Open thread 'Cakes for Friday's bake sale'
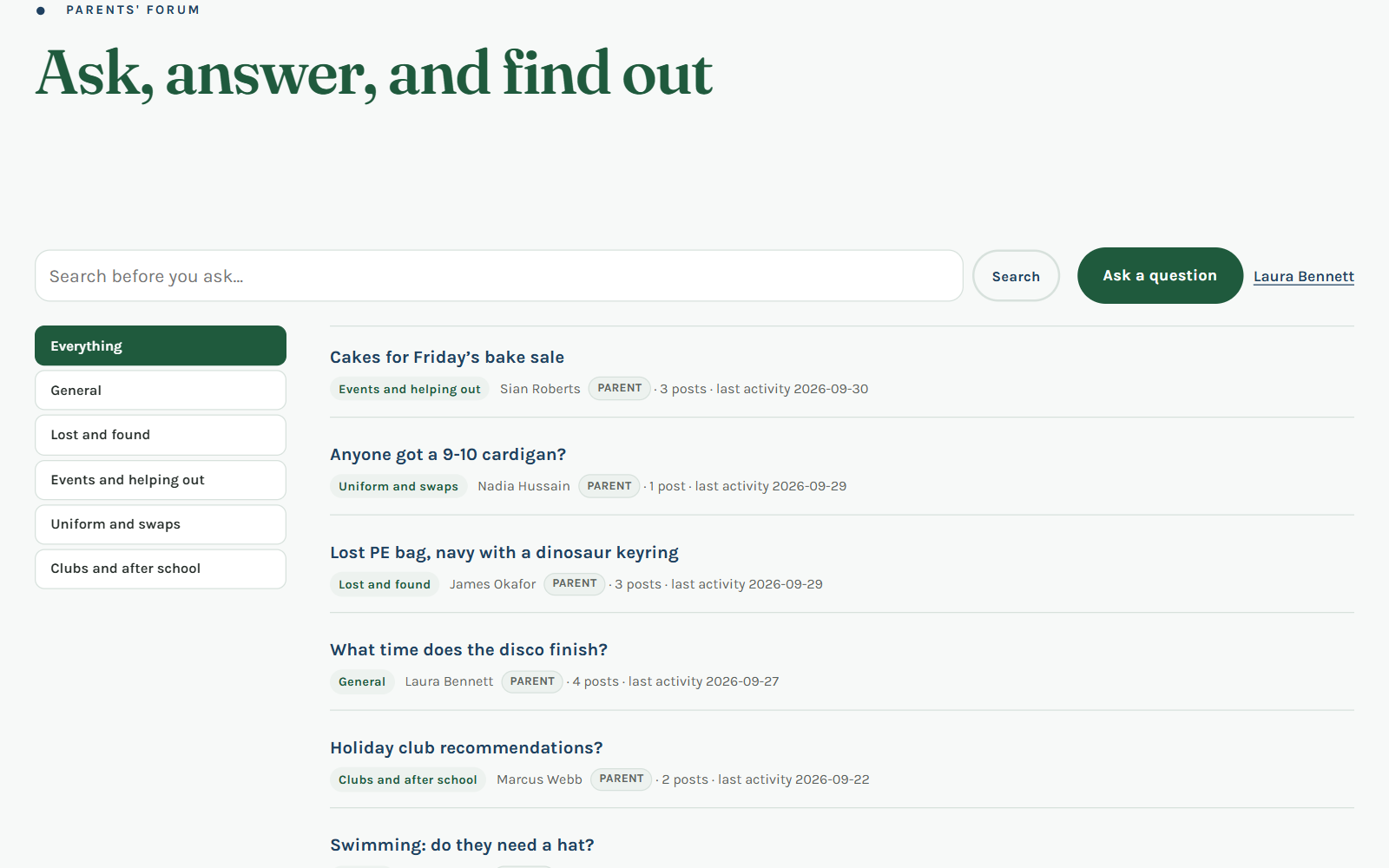This screenshot has height=868, width=1389. (447, 357)
